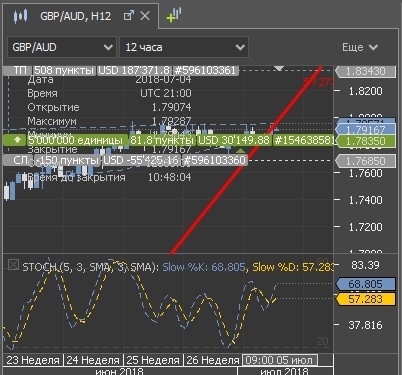Open the GBP/AUD instrument dropdown
Image resolution: width=402 pixels, height=375 pixels.
coord(62,47)
